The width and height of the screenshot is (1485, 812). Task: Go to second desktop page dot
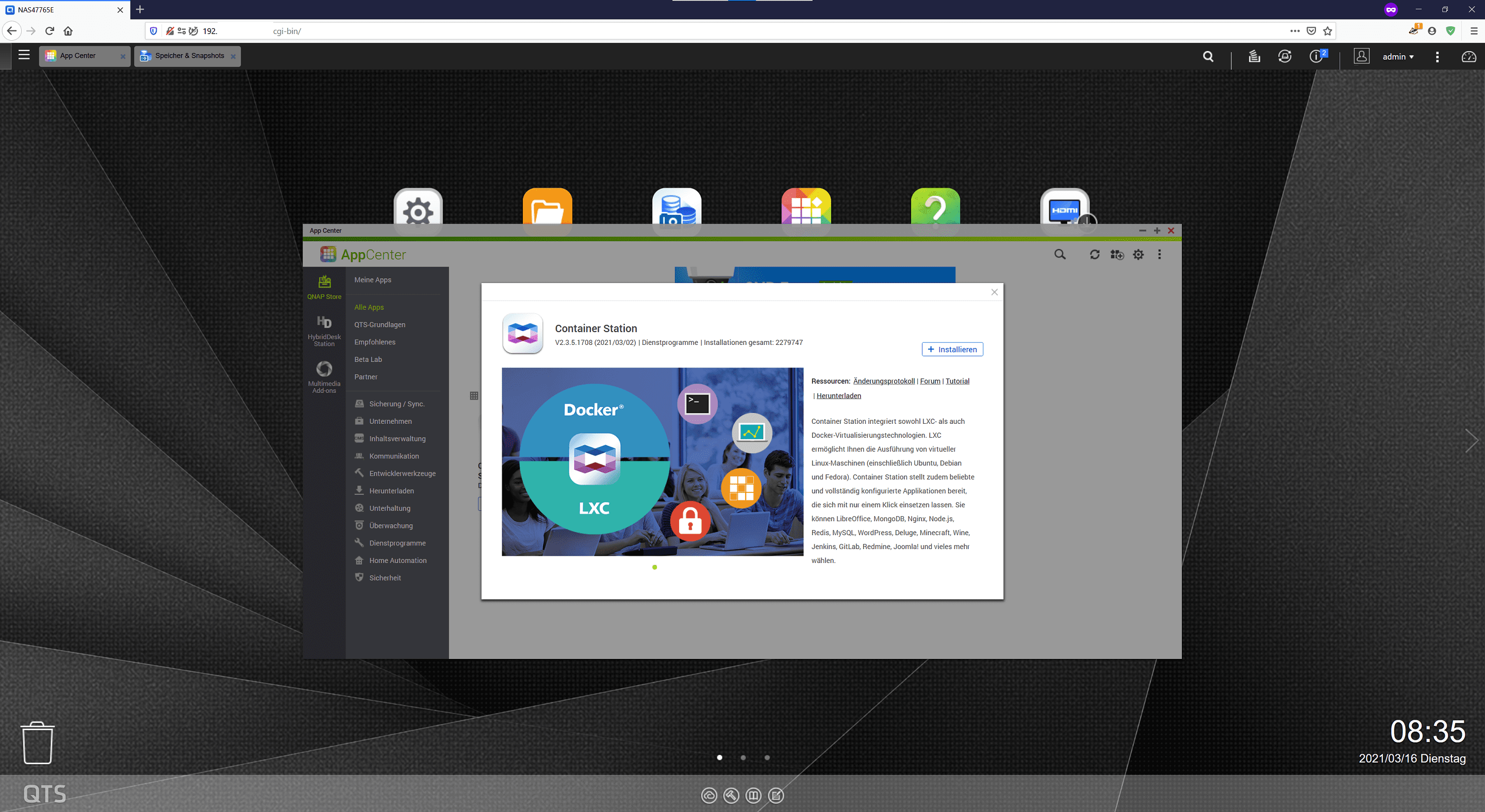point(743,757)
